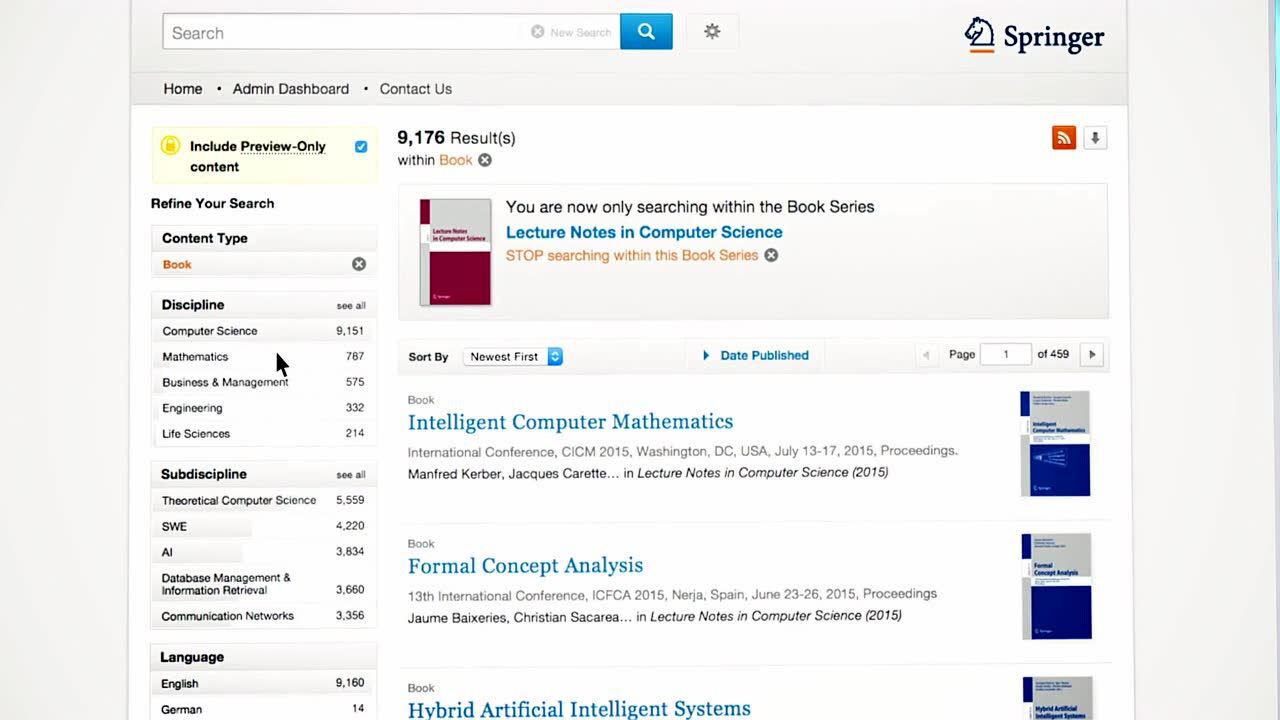Stop searching within this Book Series

pyautogui.click(x=632, y=256)
